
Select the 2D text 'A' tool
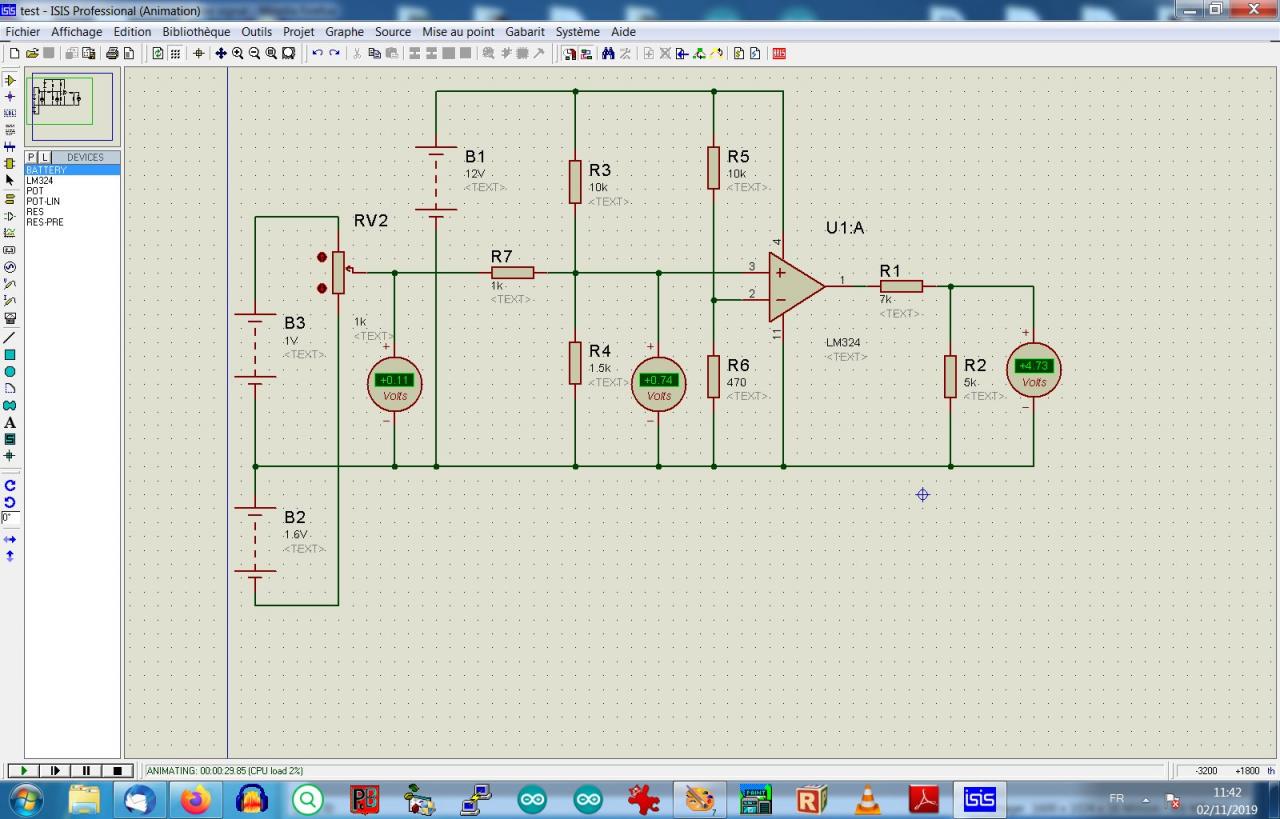10,423
